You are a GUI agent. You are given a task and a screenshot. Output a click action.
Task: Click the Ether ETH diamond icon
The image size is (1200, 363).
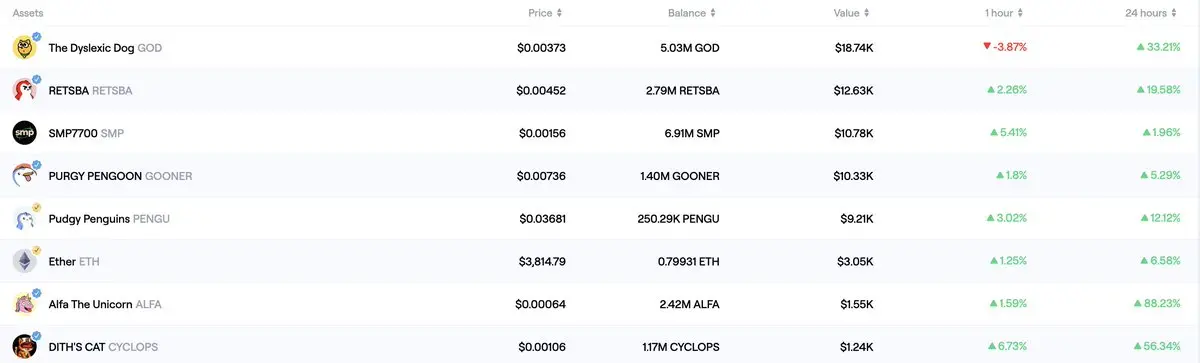(x=25, y=262)
